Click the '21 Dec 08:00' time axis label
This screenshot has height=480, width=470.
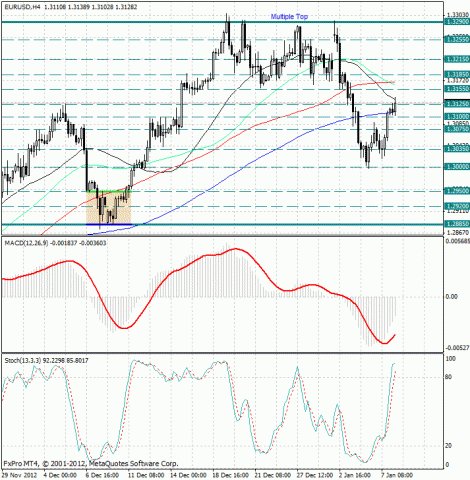(x=273, y=475)
